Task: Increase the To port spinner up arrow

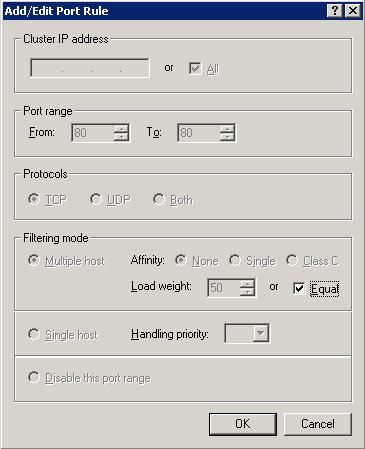Action: (x=227, y=129)
